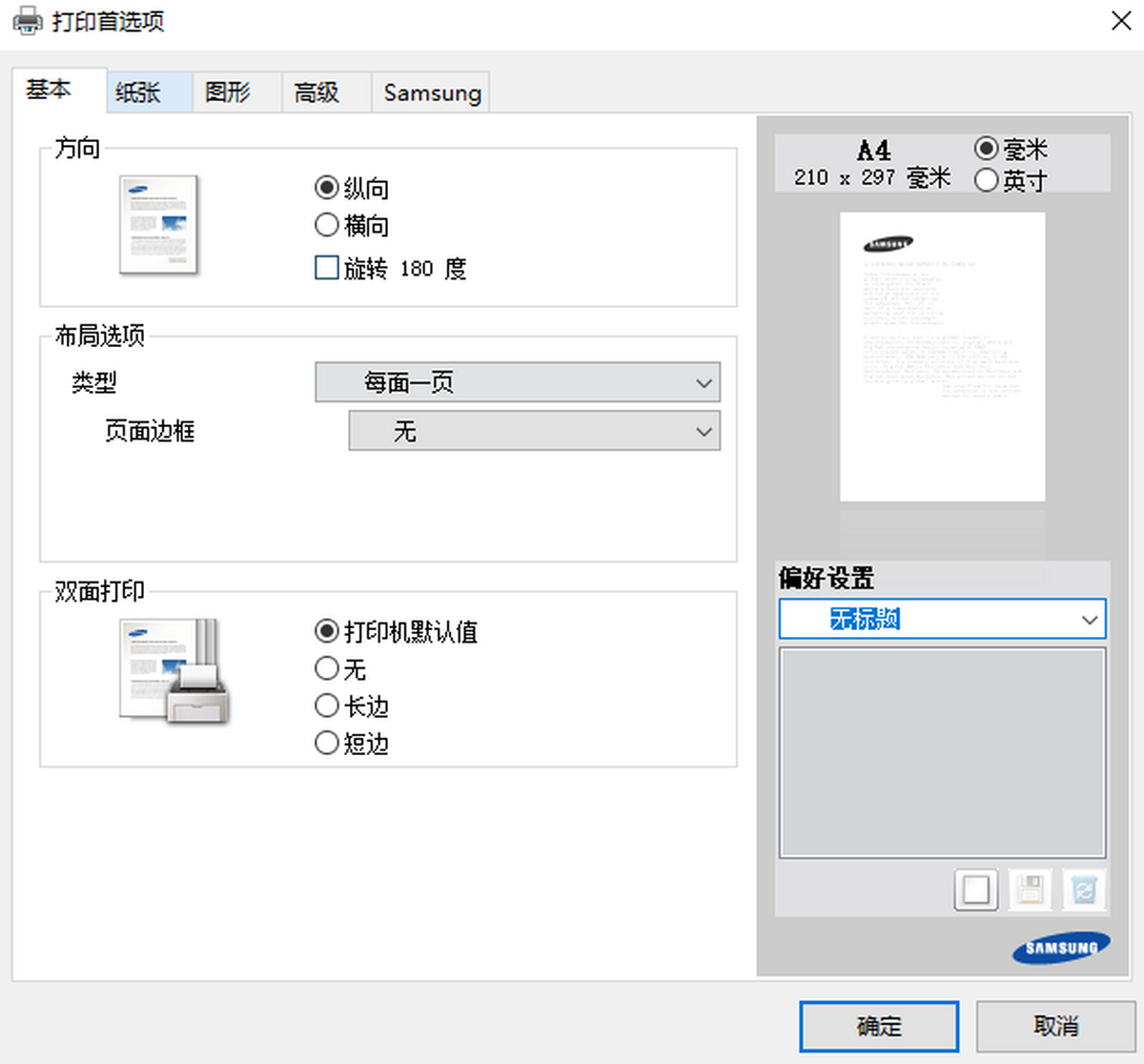
Task: Click the new preference preset icon
Action: coord(975,890)
